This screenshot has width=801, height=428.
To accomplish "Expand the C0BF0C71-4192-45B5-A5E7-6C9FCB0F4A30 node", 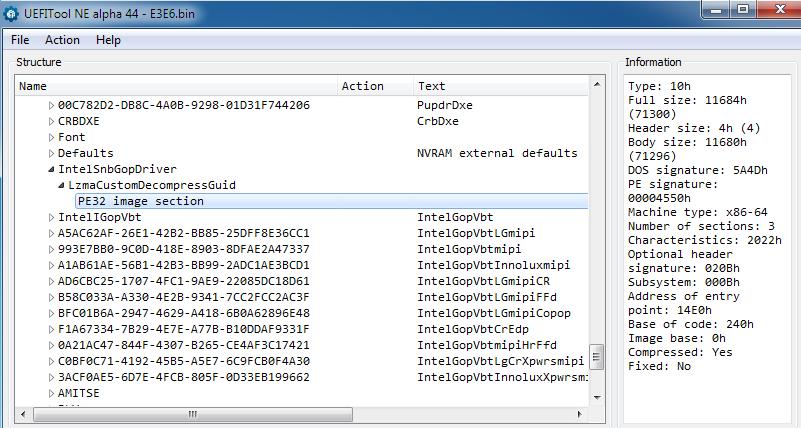I will pos(51,361).
